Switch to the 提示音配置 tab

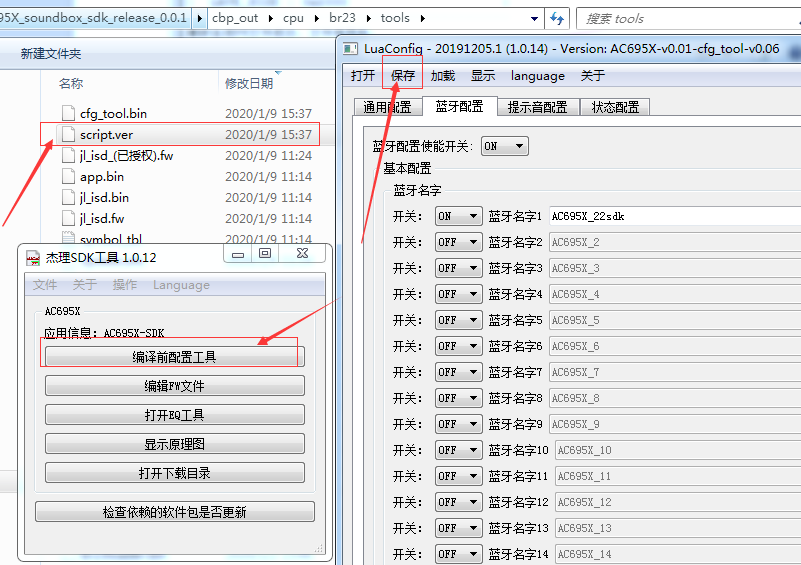pos(537,107)
